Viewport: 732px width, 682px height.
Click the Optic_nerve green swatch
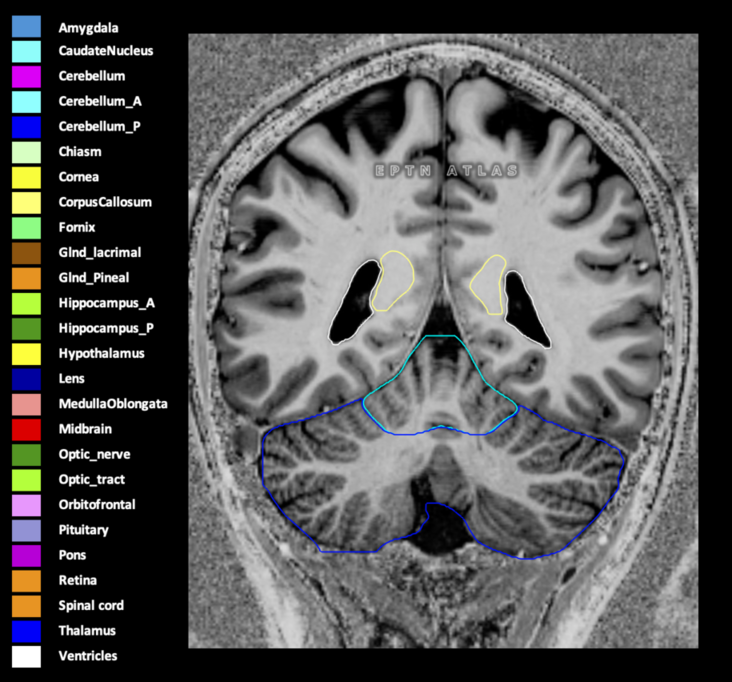[26, 455]
